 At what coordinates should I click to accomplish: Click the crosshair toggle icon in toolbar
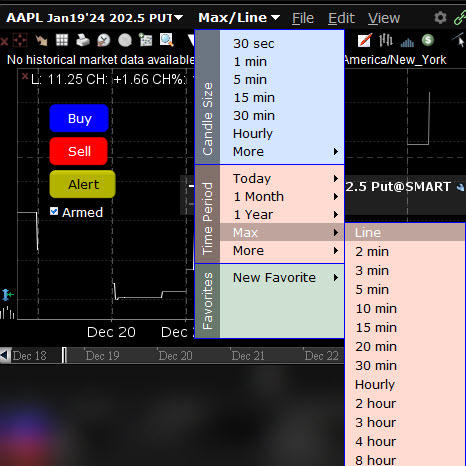(20, 40)
